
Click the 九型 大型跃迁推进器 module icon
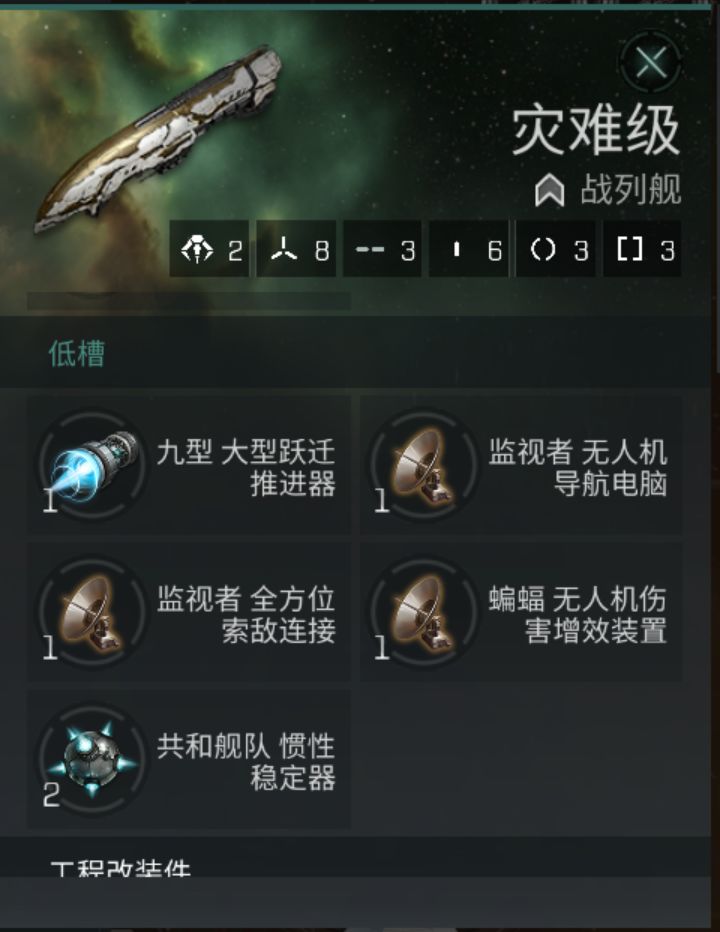pyautogui.click(x=93, y=465)
